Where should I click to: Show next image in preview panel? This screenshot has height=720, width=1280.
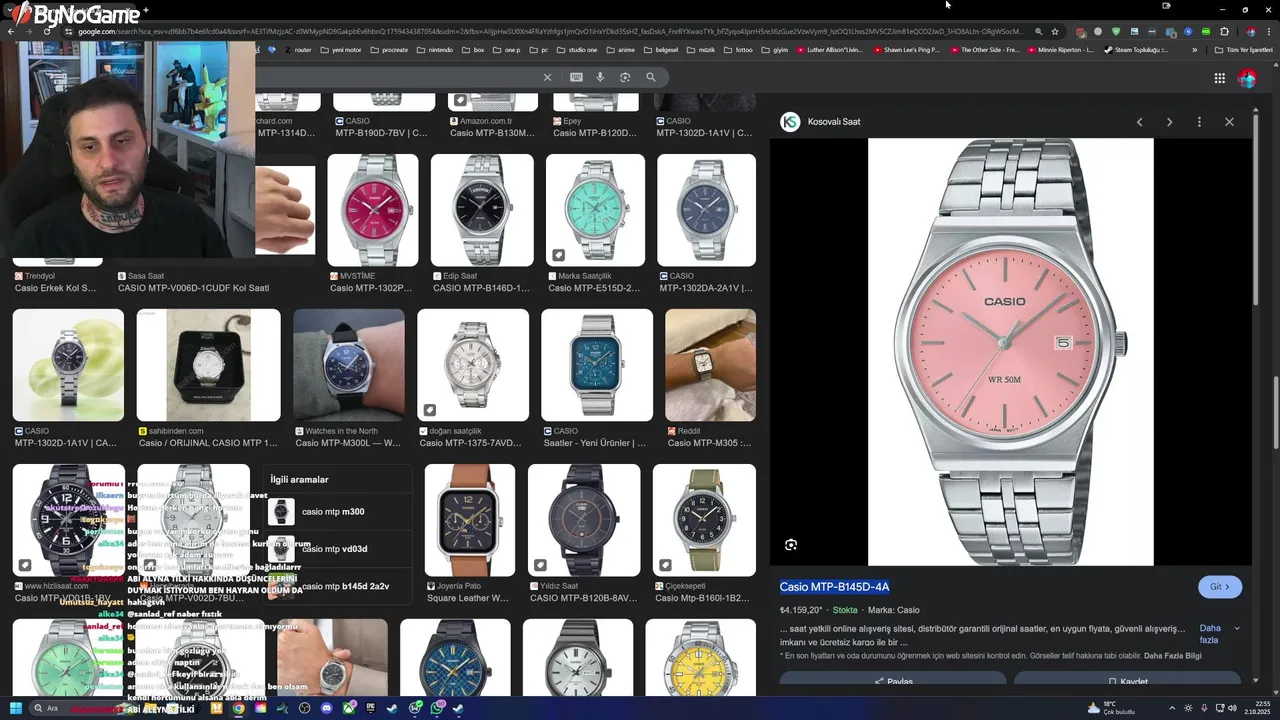(1169, 122)
